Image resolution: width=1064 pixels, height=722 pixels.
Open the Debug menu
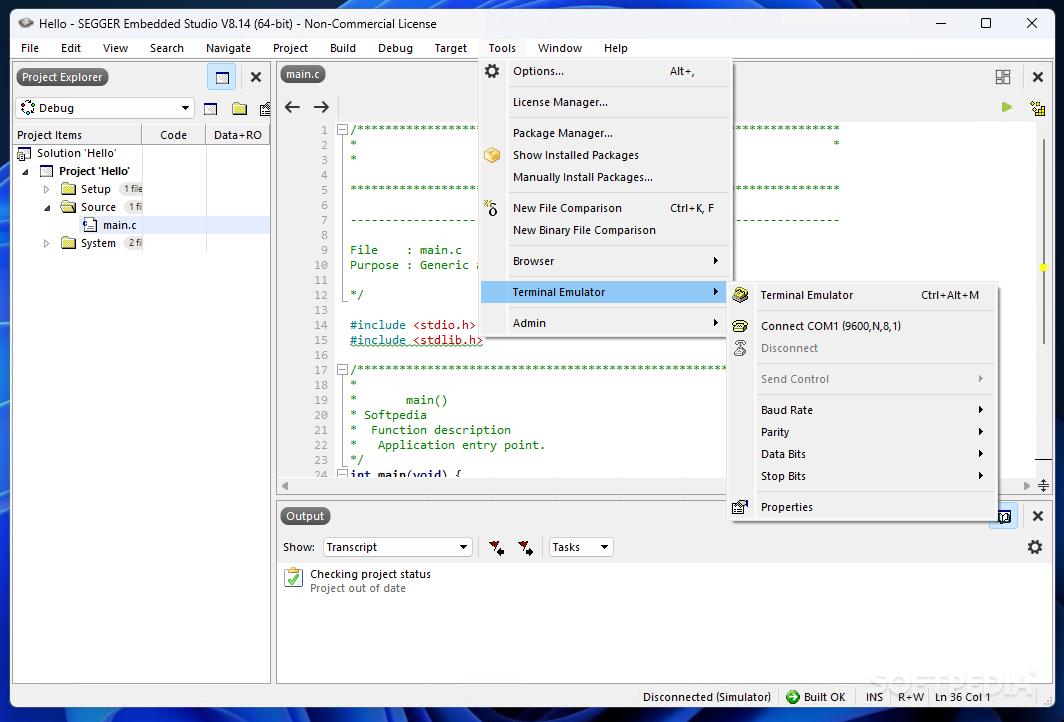point(395,48)
